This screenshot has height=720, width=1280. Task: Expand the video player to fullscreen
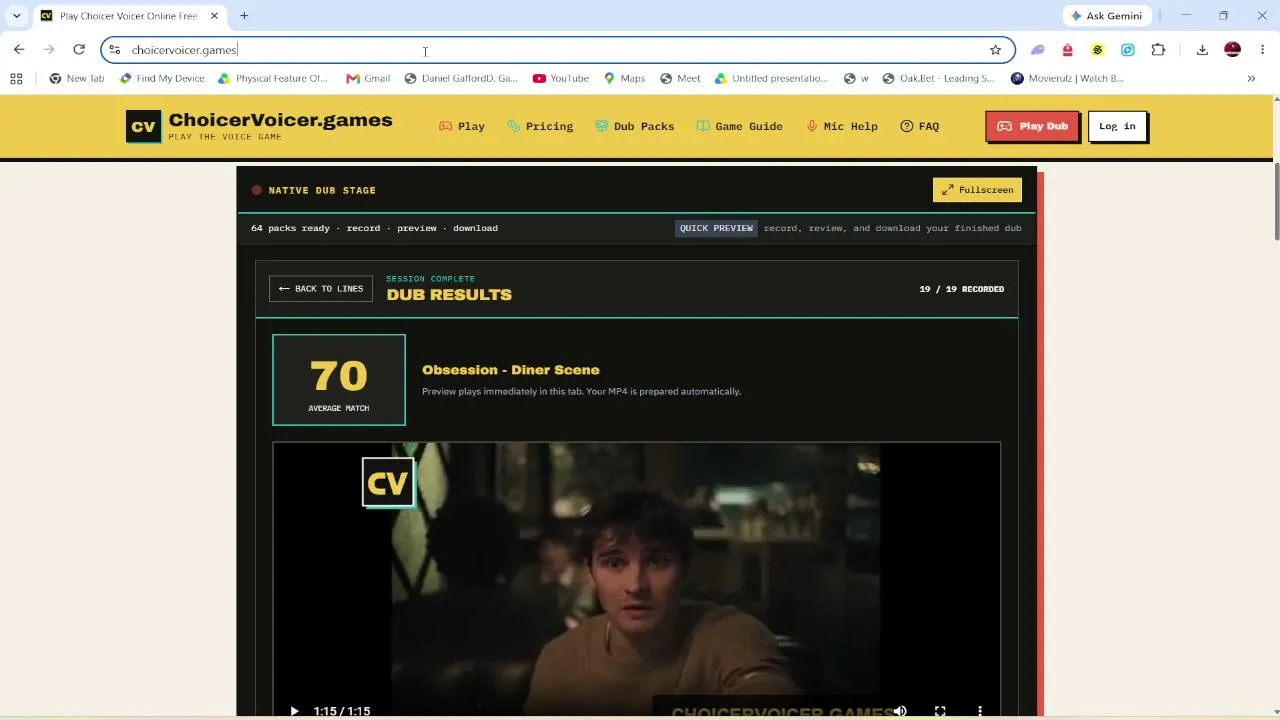point(940,711)
